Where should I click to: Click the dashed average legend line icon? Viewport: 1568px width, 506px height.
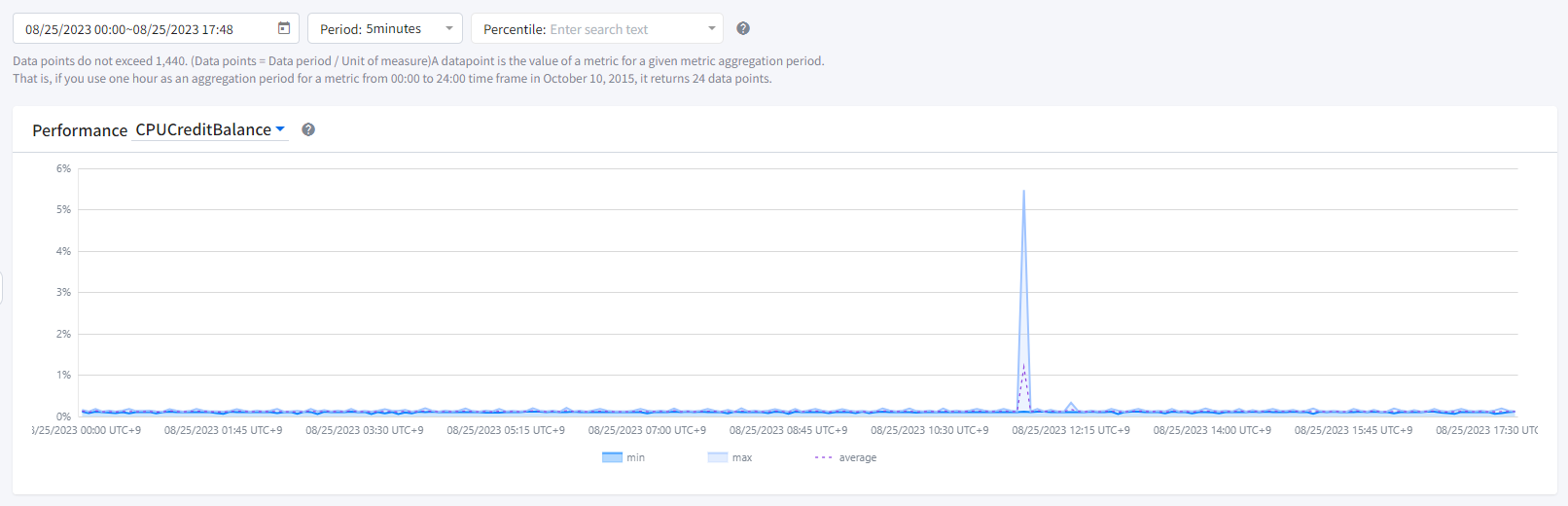(823, 457)
